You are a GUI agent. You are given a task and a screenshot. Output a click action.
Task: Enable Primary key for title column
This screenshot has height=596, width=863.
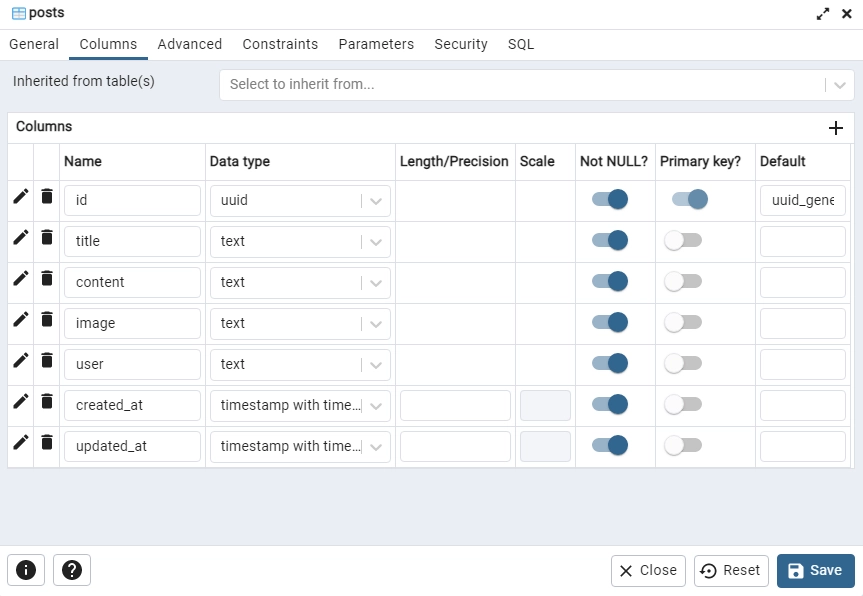point(683,240)
